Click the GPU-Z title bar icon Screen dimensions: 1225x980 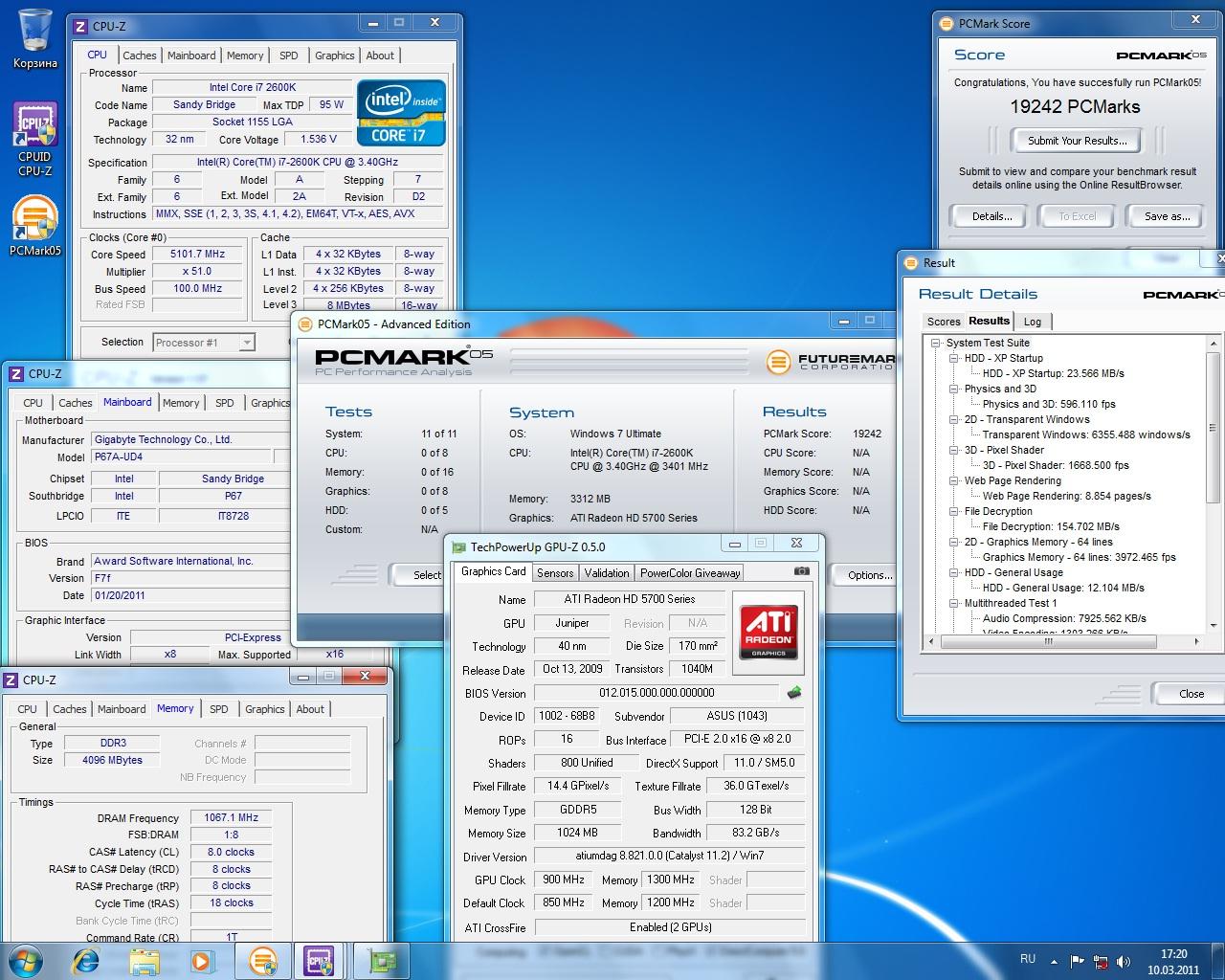pos(458,547)
